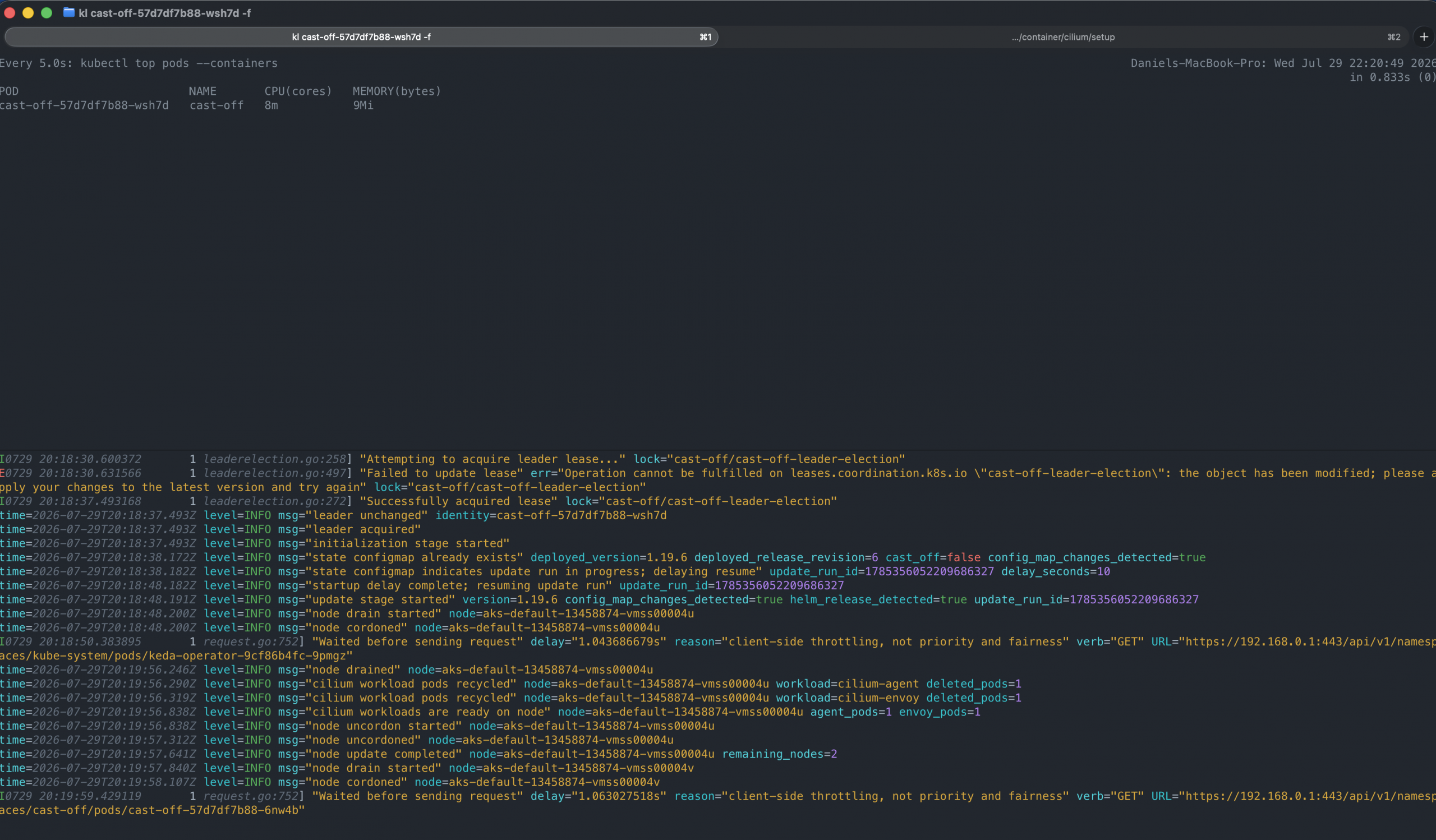Click the 'initialization stage started' log message
Viewport: 1436px width, 840px height.
[407, 543]
